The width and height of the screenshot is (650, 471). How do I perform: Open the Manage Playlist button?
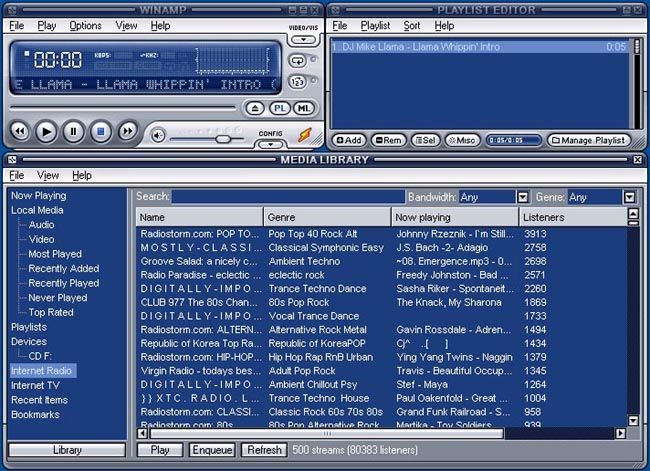[589, 140]
